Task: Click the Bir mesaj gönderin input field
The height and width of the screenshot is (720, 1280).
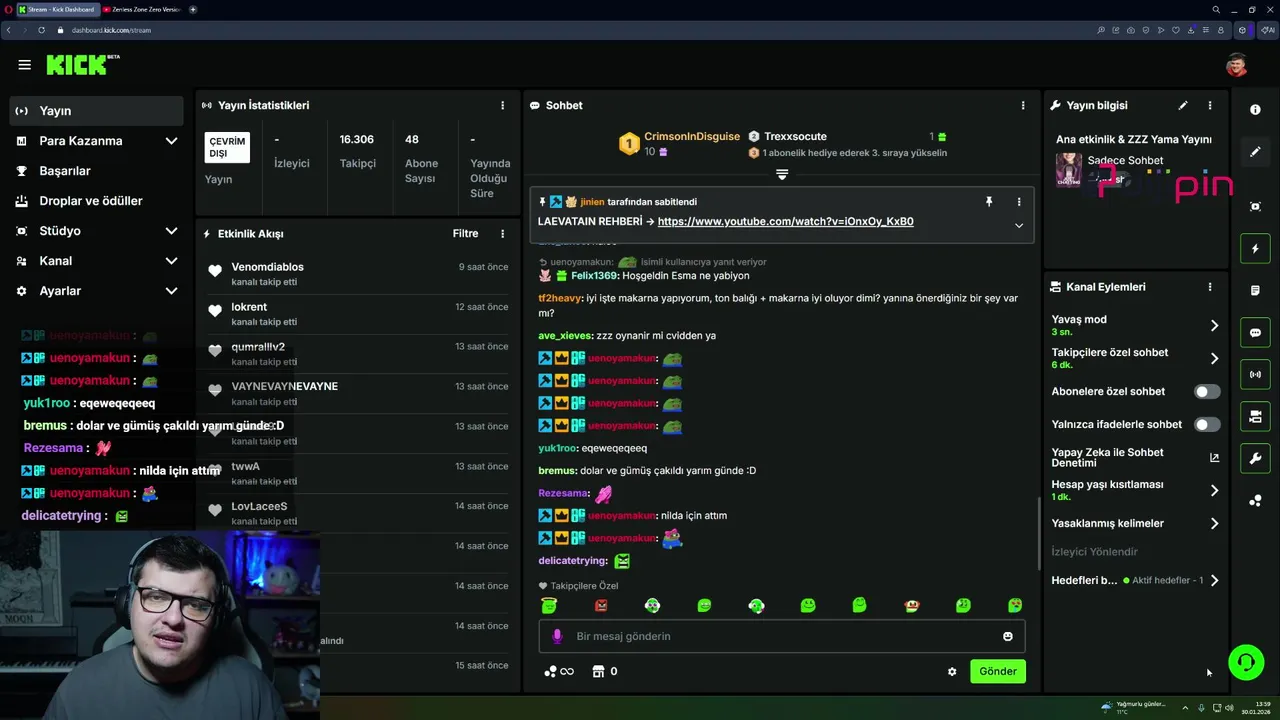Action: (782, 636)
